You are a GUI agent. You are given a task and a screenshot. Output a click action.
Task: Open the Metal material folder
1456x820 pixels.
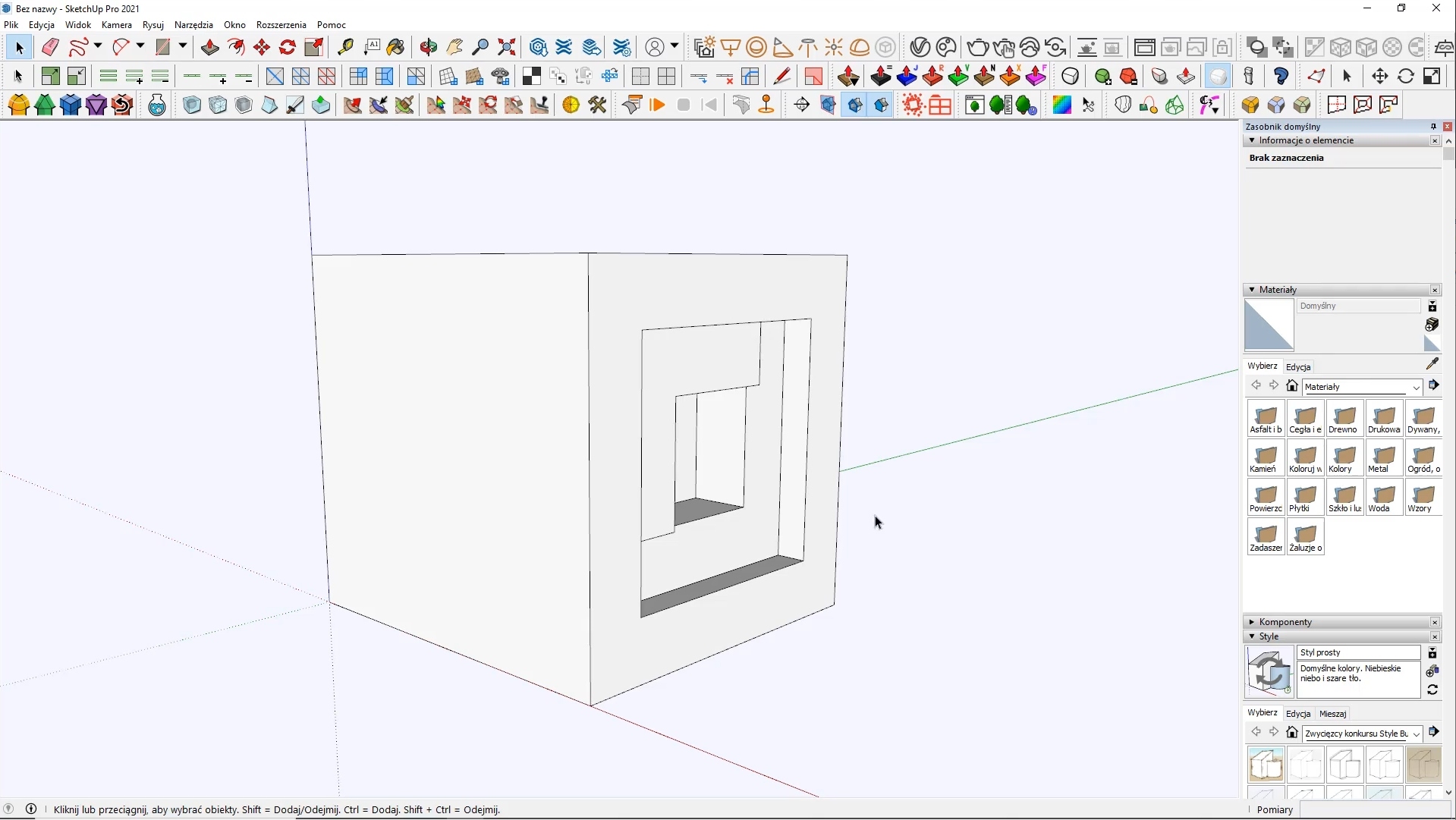click(x=1384, y=458)
